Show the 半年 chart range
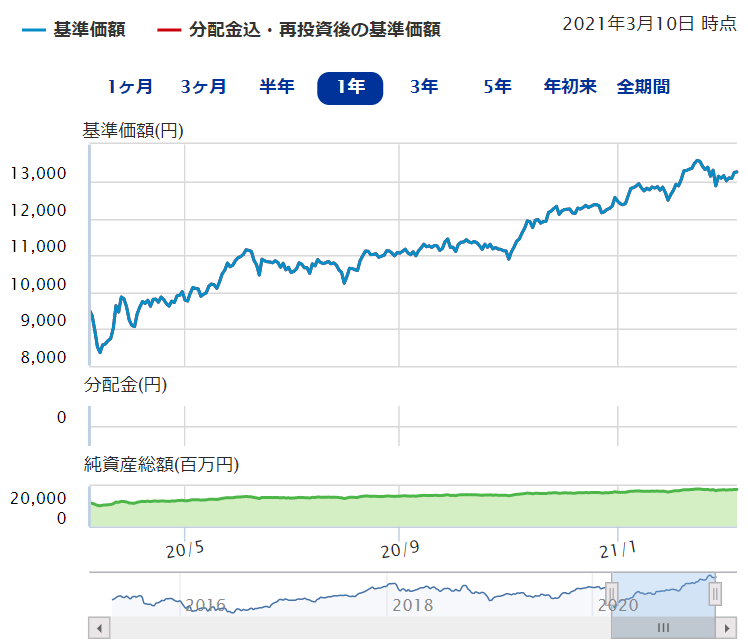This screenshot has width=748, height=644. click(276, 87)
